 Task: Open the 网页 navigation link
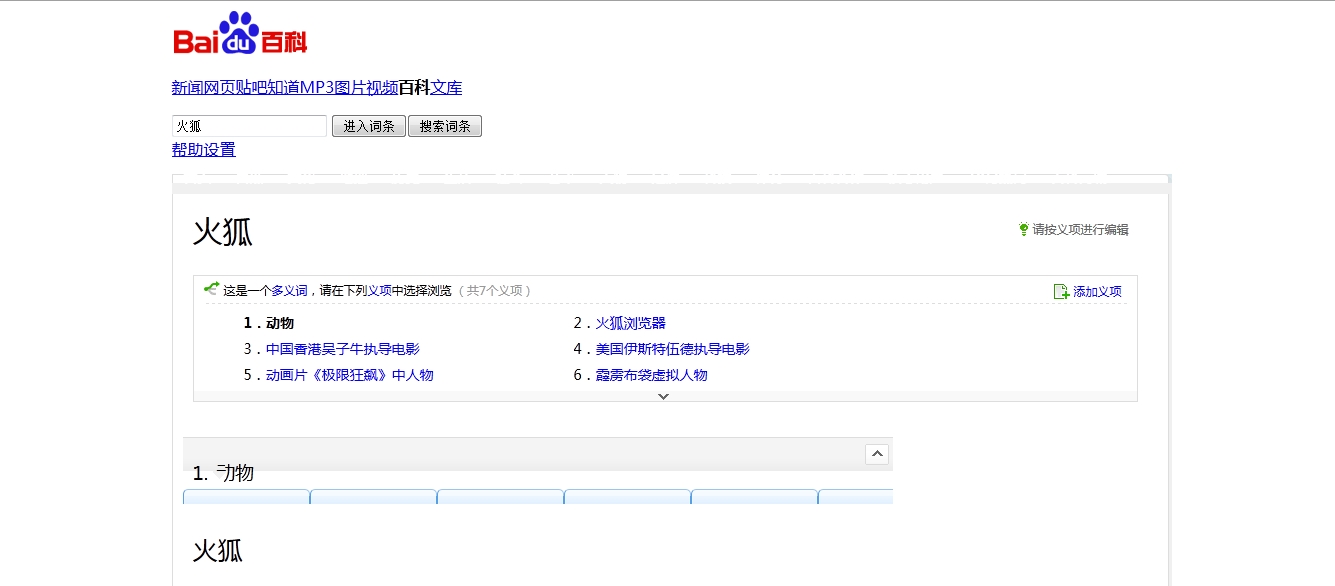click(220, 88)
